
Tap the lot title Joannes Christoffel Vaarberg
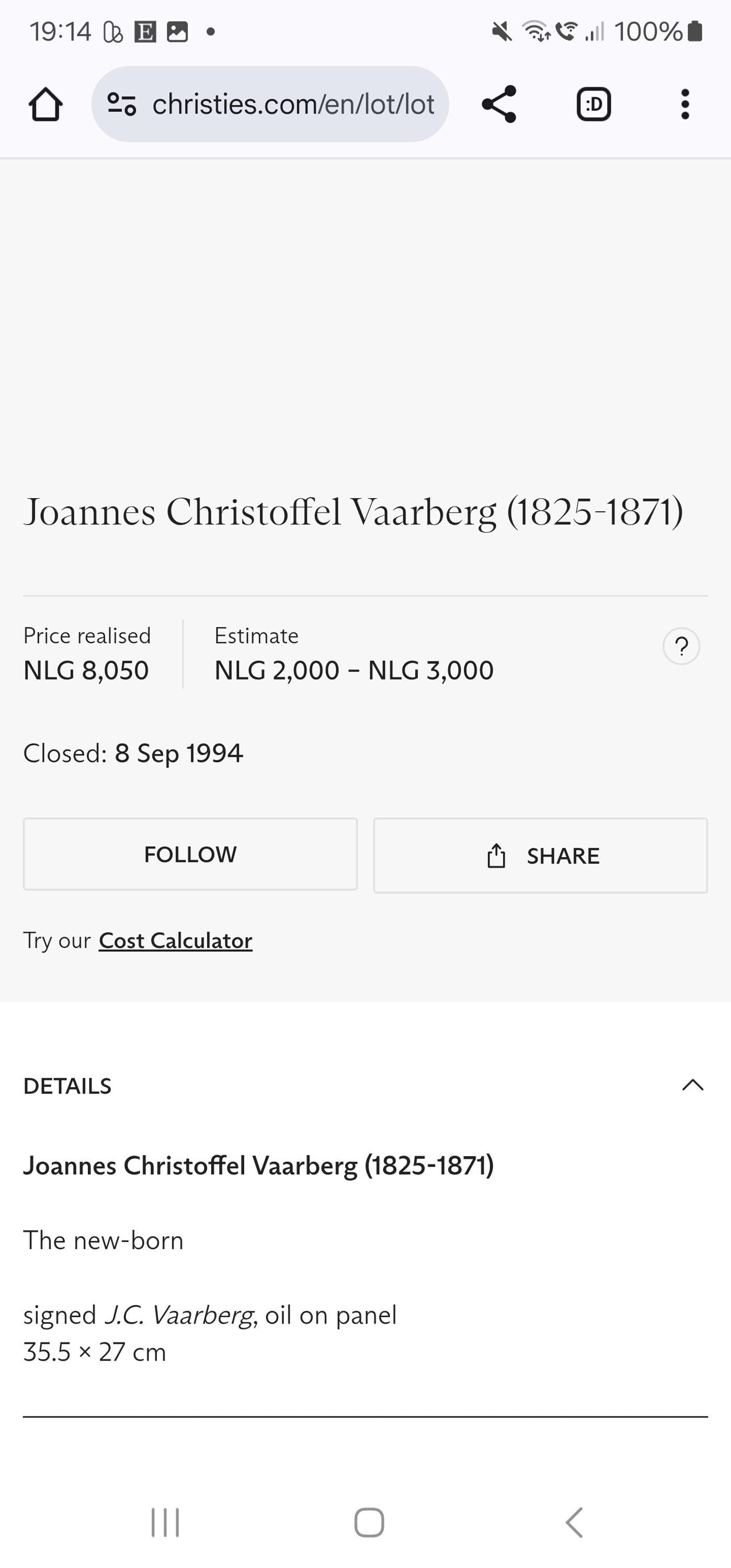(x=353, y=512)
